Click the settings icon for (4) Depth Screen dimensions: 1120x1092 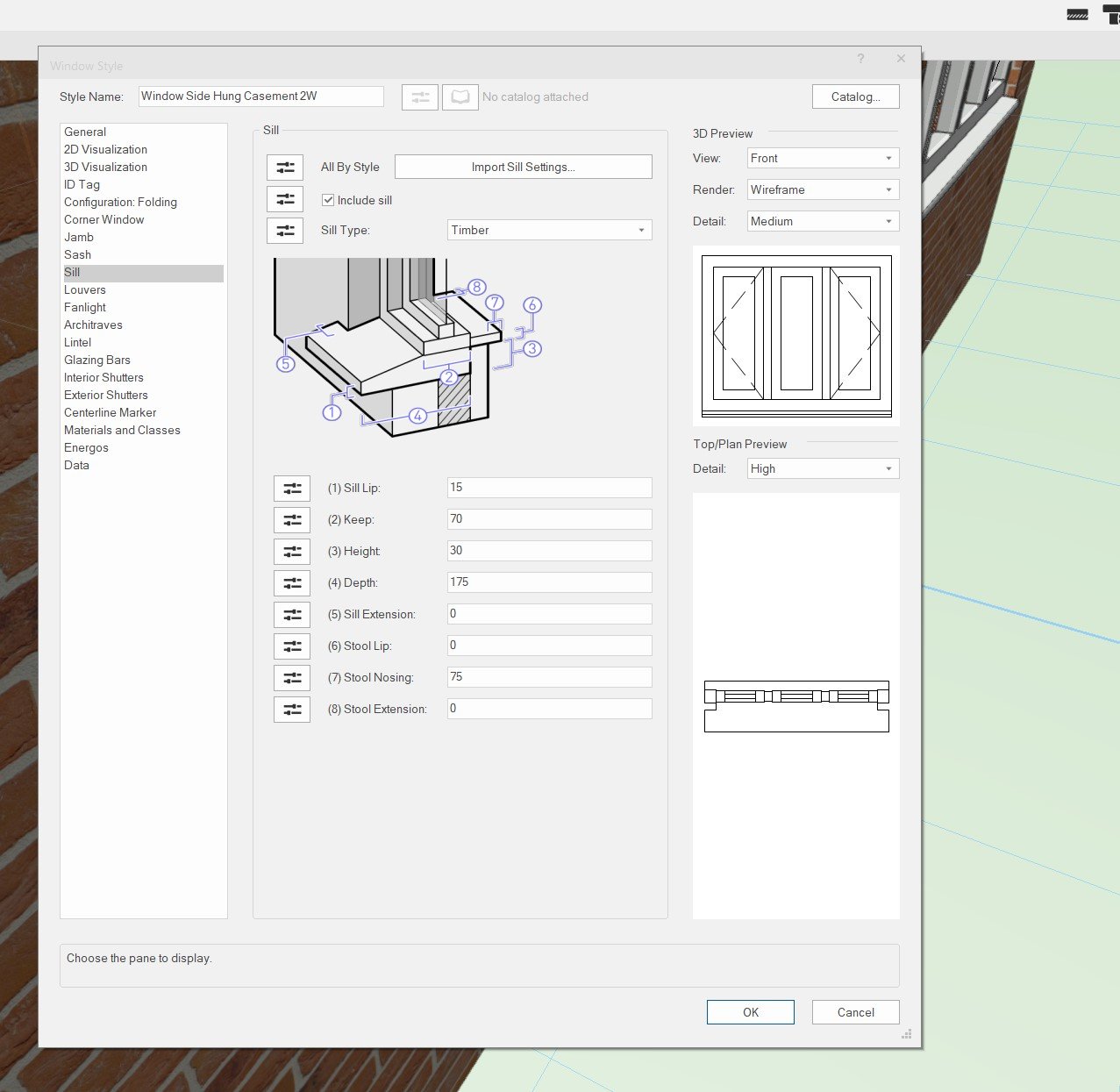coord(291,582)
